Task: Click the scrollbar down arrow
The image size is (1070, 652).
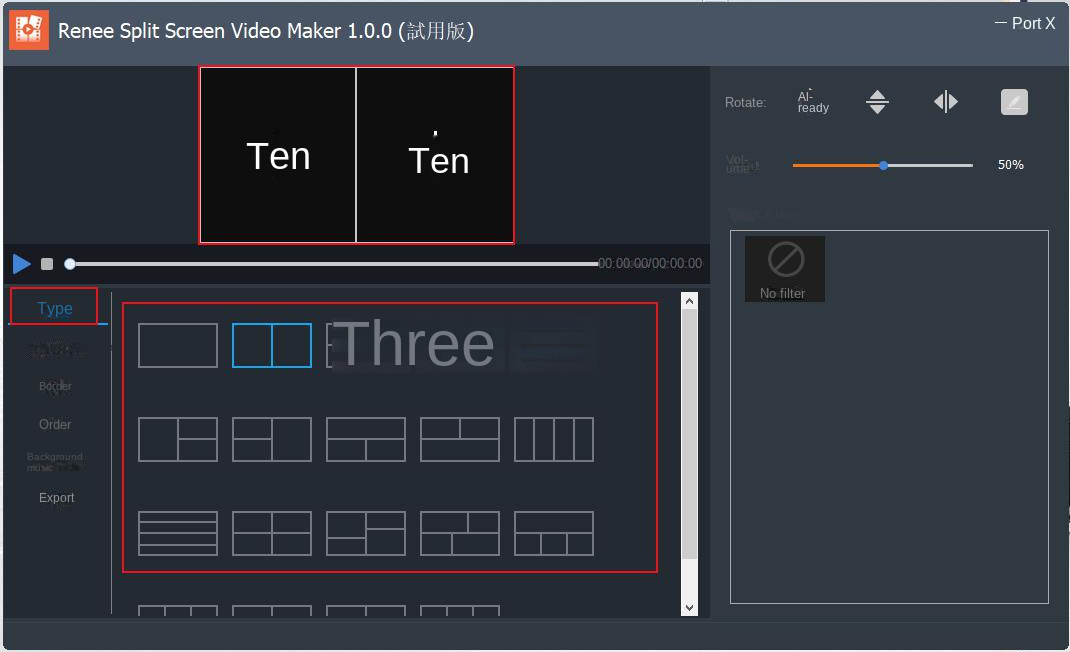Action: pos(689,606)
